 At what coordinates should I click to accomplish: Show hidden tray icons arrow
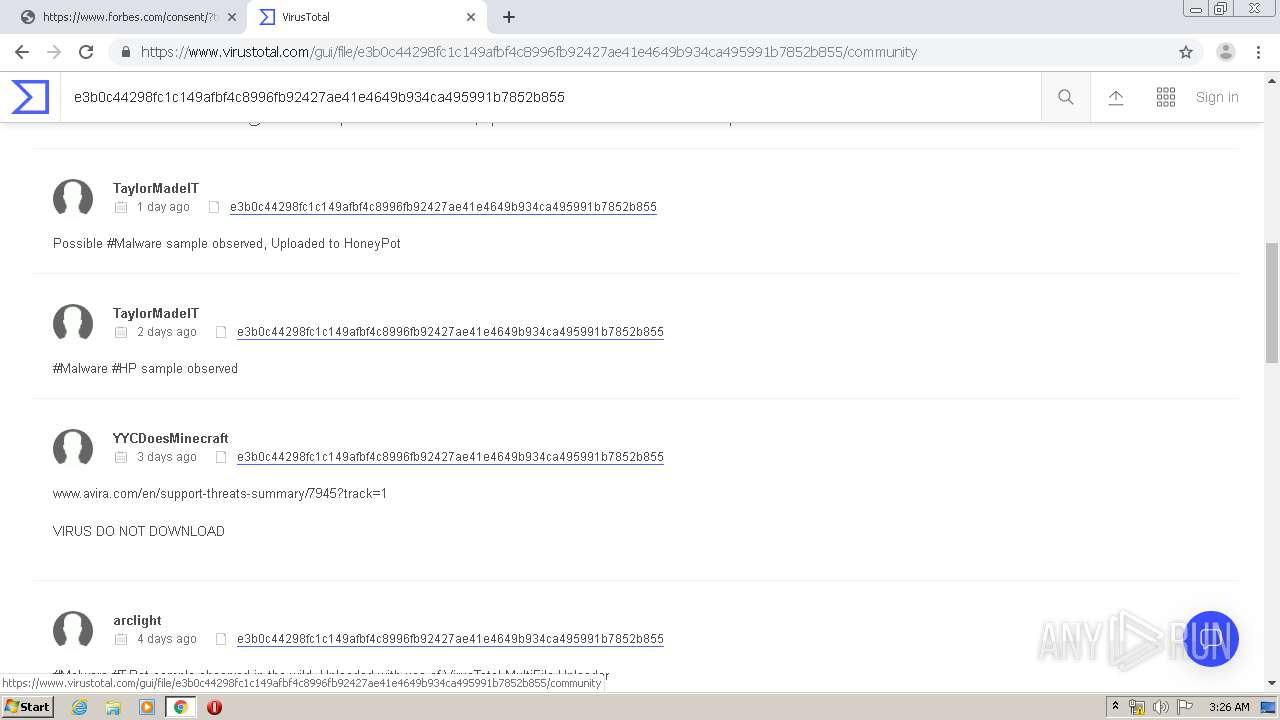pos(1115,707)
